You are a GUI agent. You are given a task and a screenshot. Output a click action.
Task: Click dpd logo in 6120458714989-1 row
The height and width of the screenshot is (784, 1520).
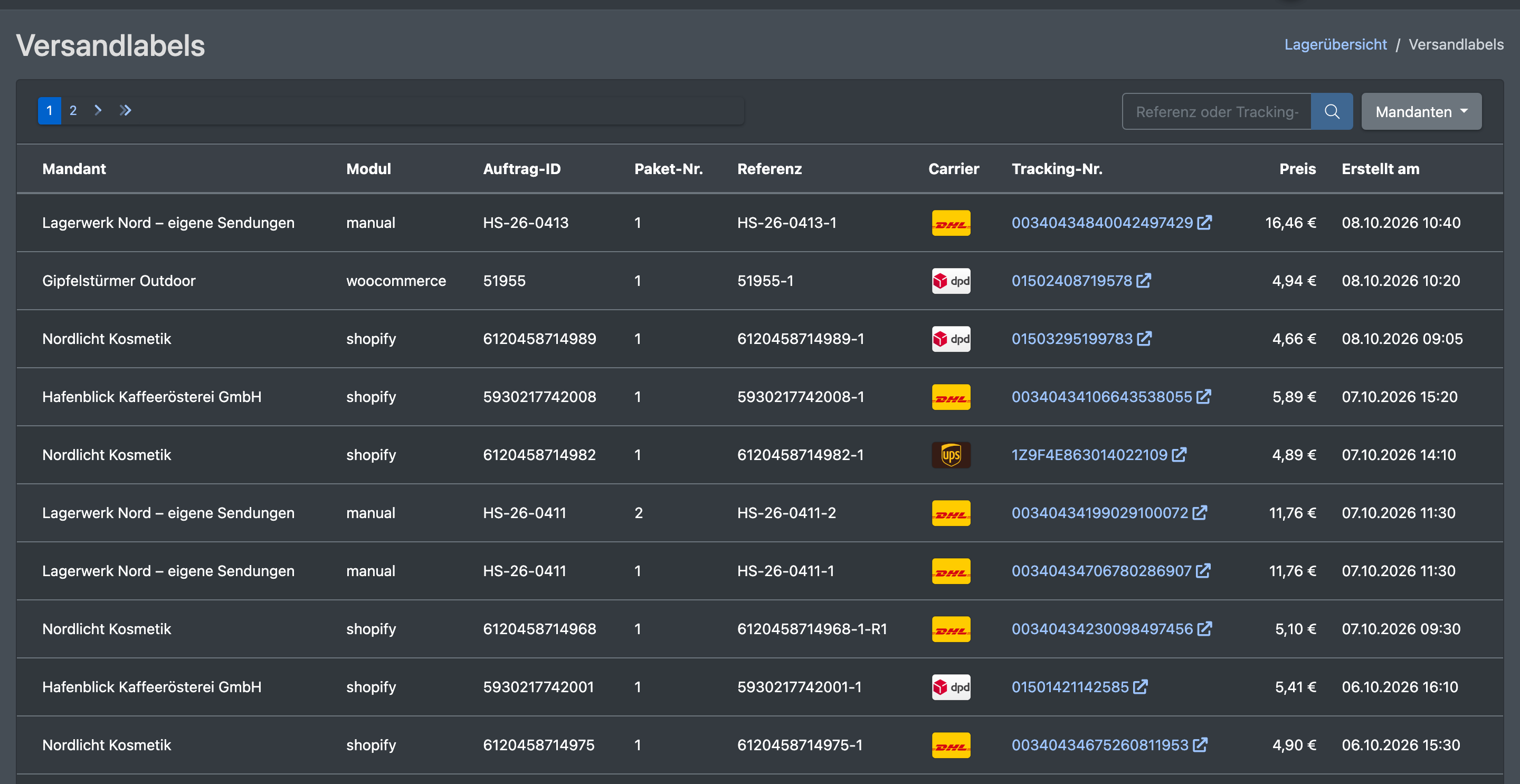coord(951,339)
